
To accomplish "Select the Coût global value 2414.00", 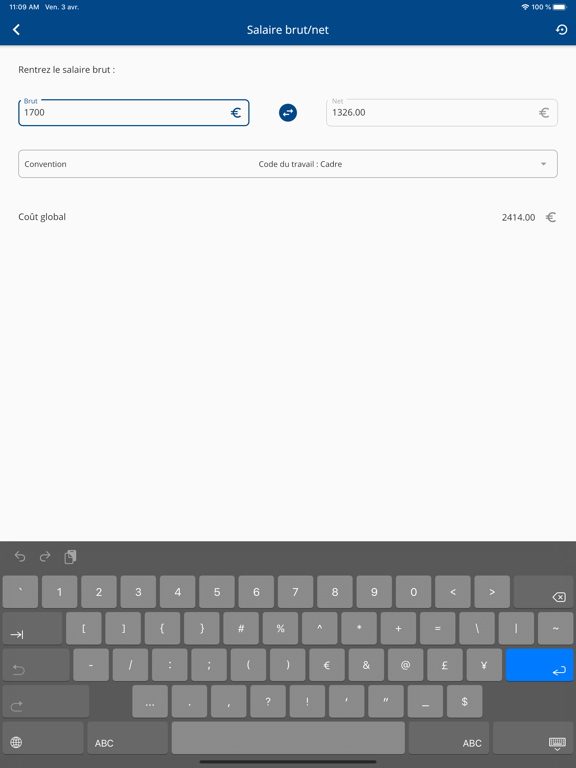I will pyautogui.click(x=518, y=217).
